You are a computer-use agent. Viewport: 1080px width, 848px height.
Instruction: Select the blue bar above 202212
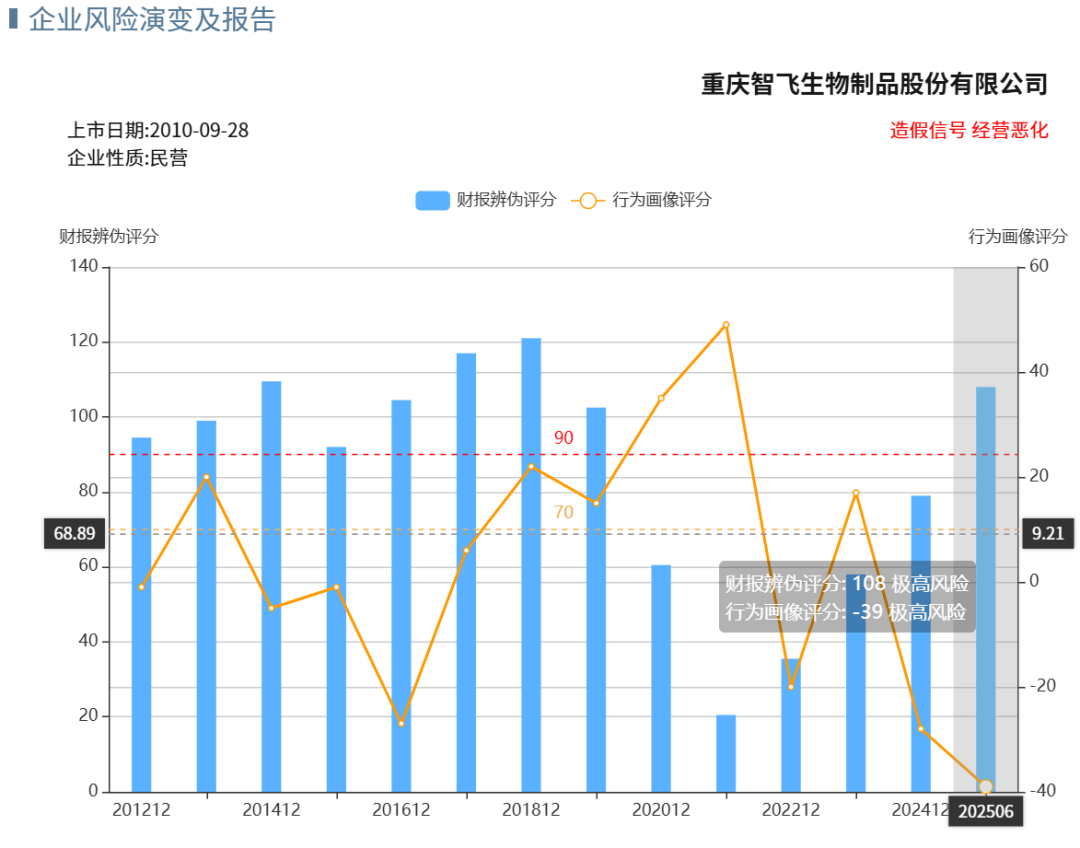click(791, 725)
